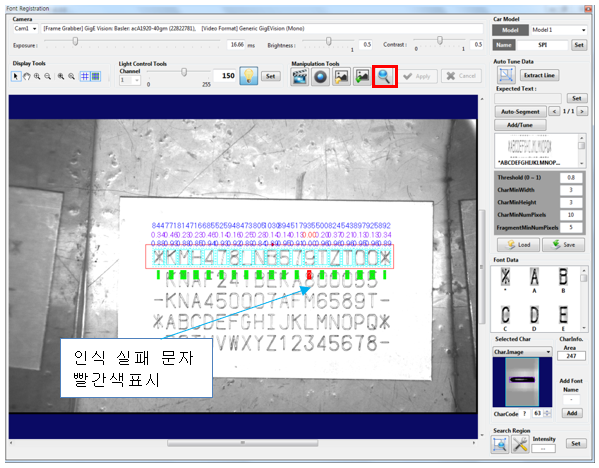The image size is (599, 468).
Task: Select the hand pan tool
Action: [x=26, y=76]
